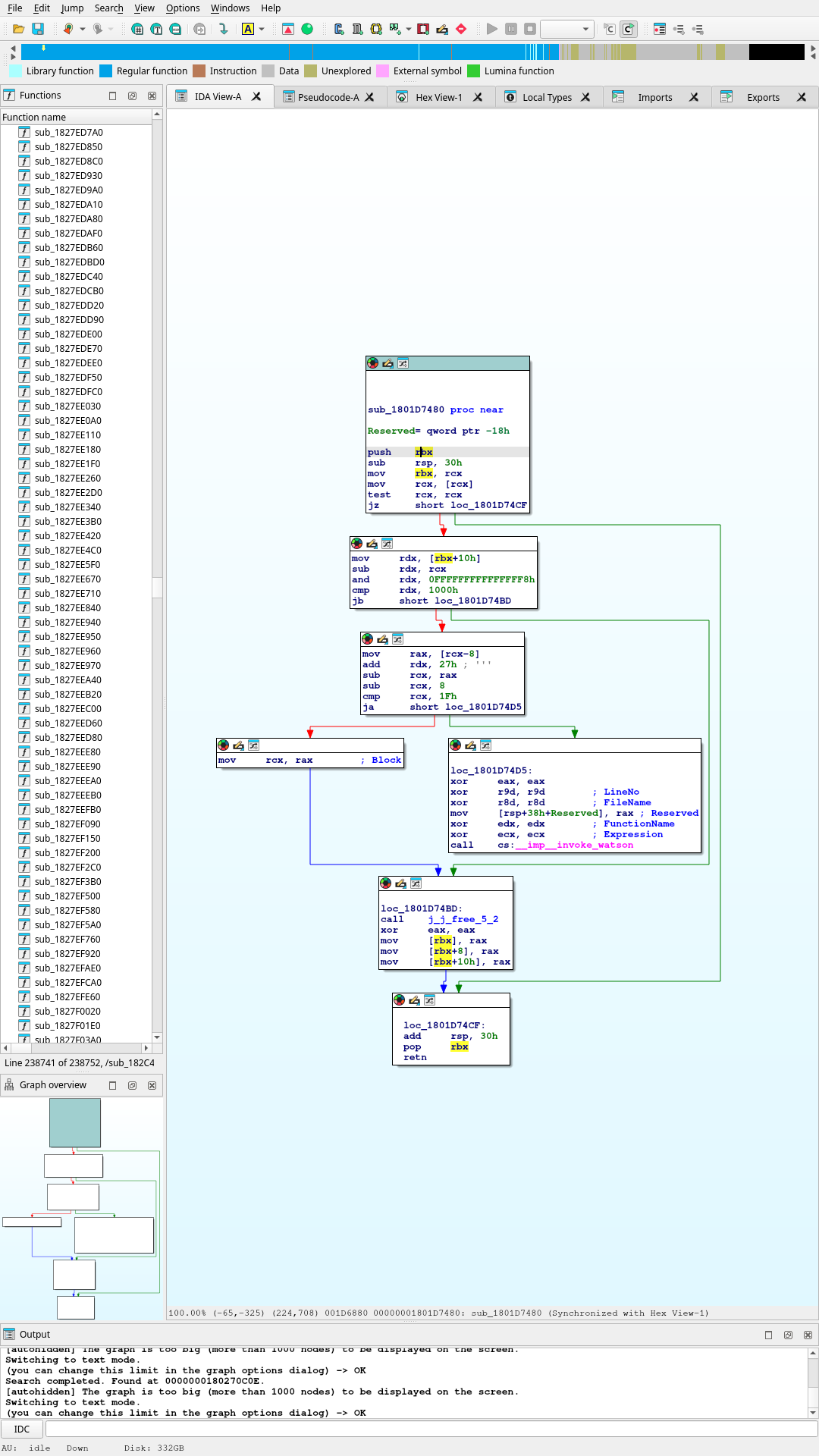Switch to the Pseudocode-A tab

tap(328, 97)
